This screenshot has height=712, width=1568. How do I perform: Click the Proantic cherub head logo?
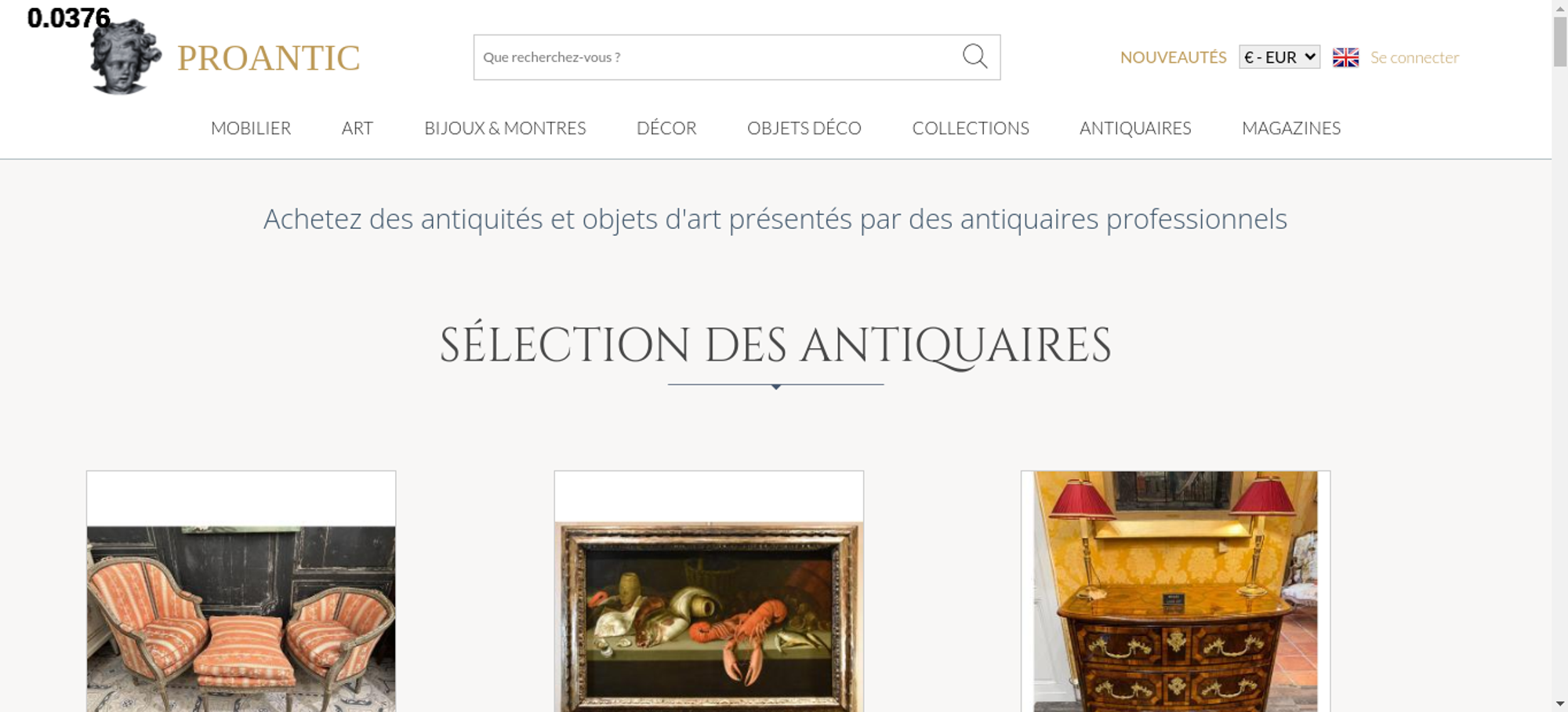125,56
